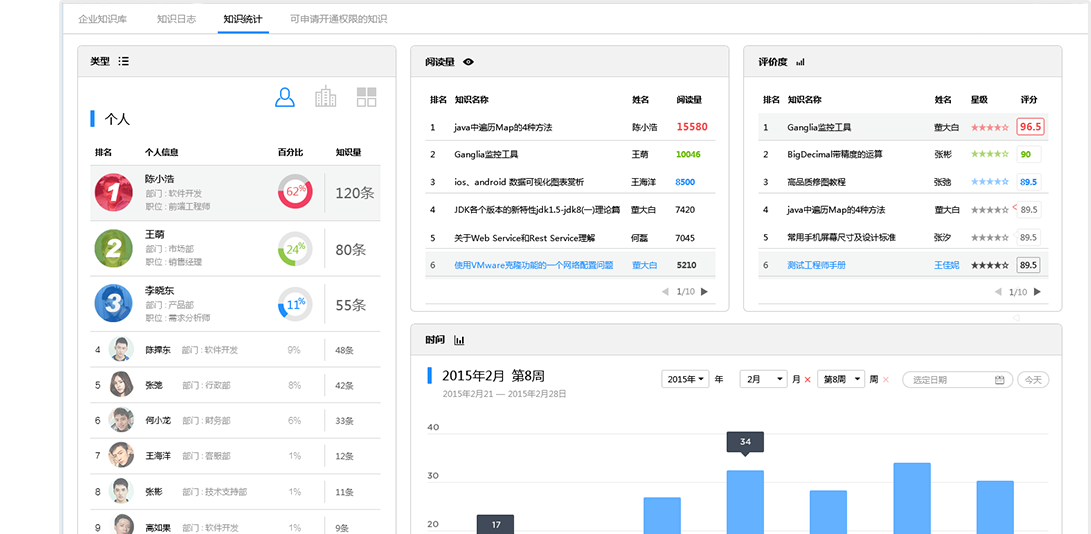Image resolution: width=1091 pixels, height=534 pixels.
Task: Click row 关于Web Service和Rest Service理解
Action: 571,237
